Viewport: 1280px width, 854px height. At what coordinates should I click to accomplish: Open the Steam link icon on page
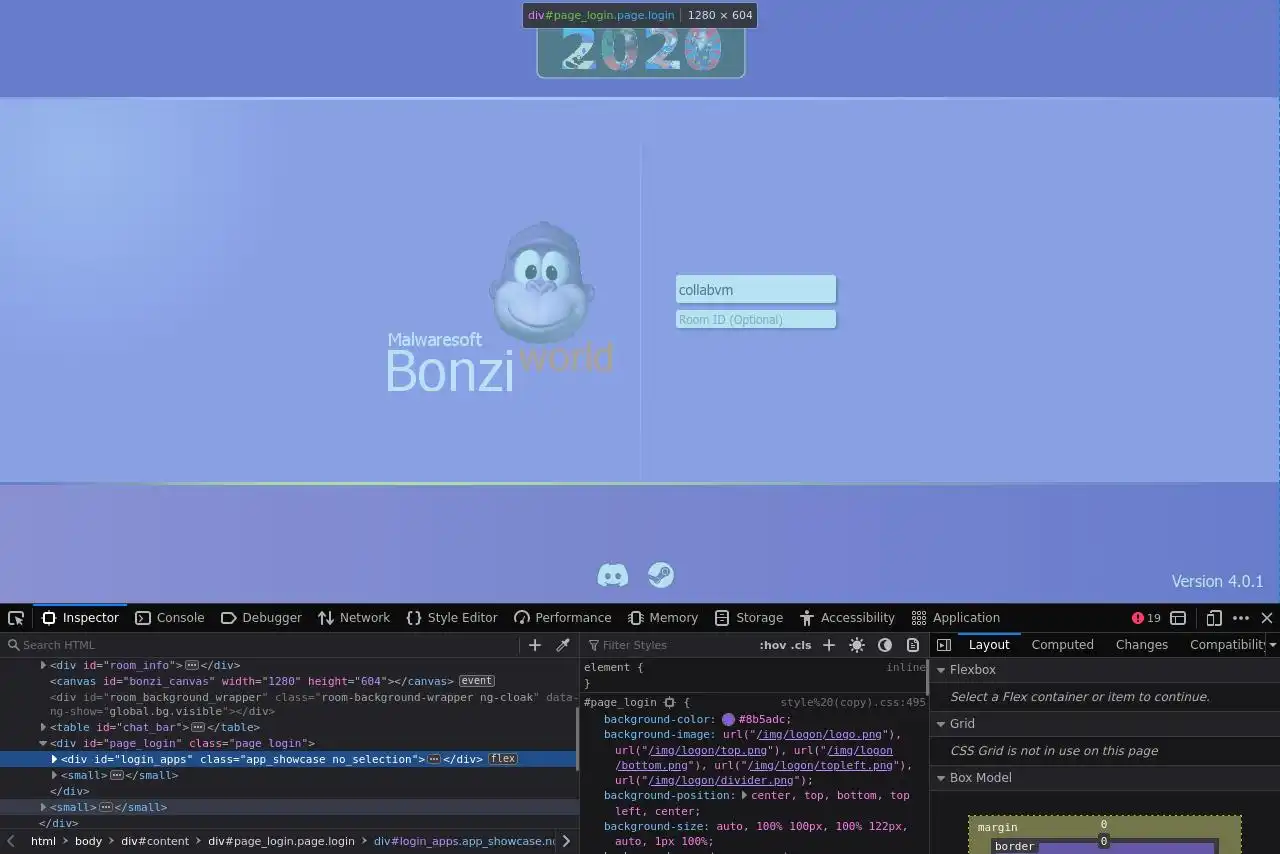pos(661,575)
